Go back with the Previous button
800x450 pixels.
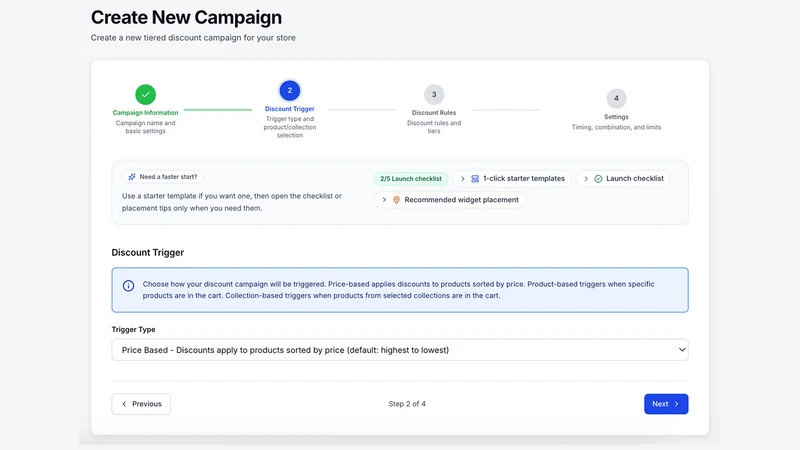click(x=141, y=404)
